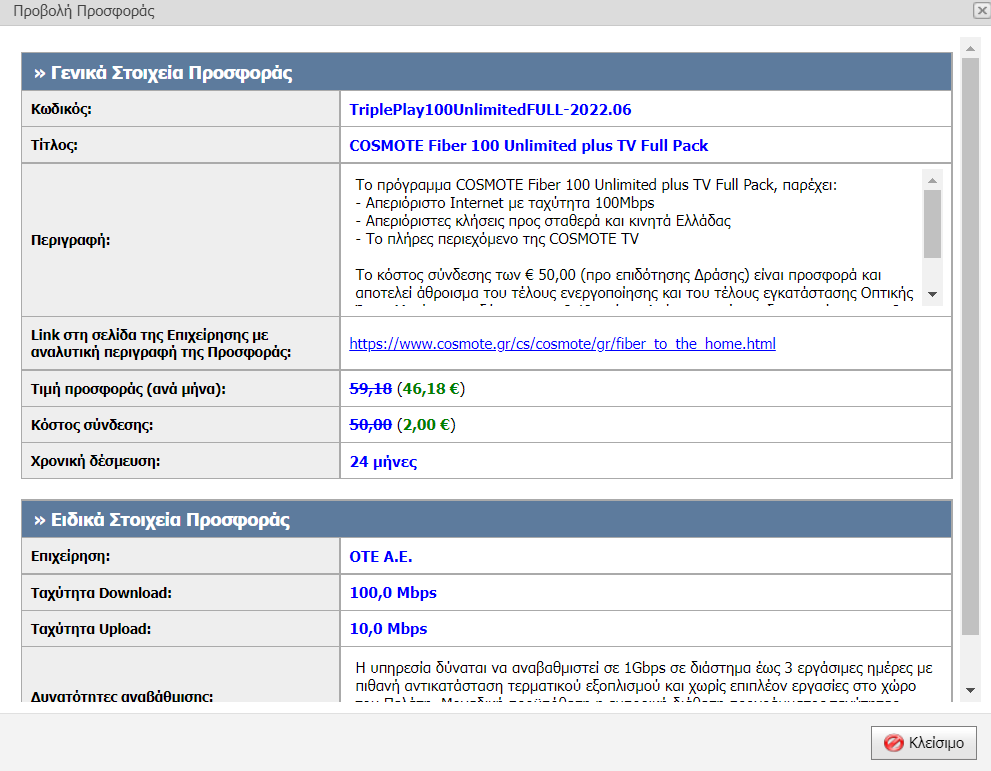Click download speed 100,0 Mbps
Viewport: 991px width, 771px height.
(x=393, y=593)
